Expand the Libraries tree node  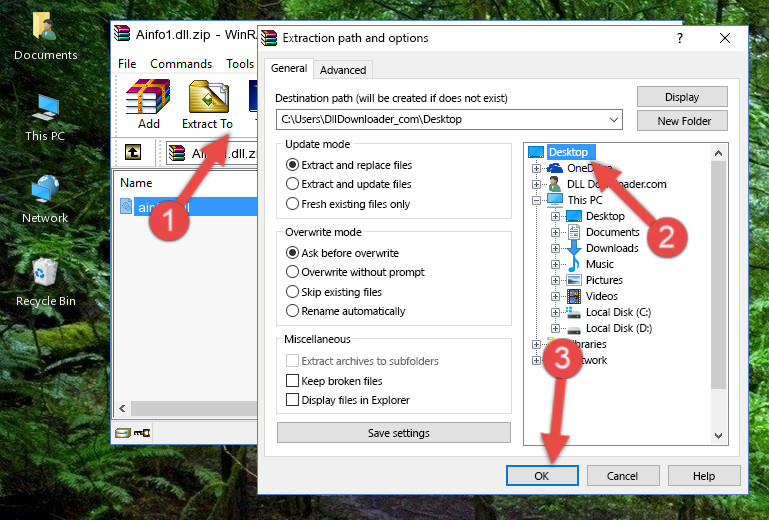pos(536,344)
